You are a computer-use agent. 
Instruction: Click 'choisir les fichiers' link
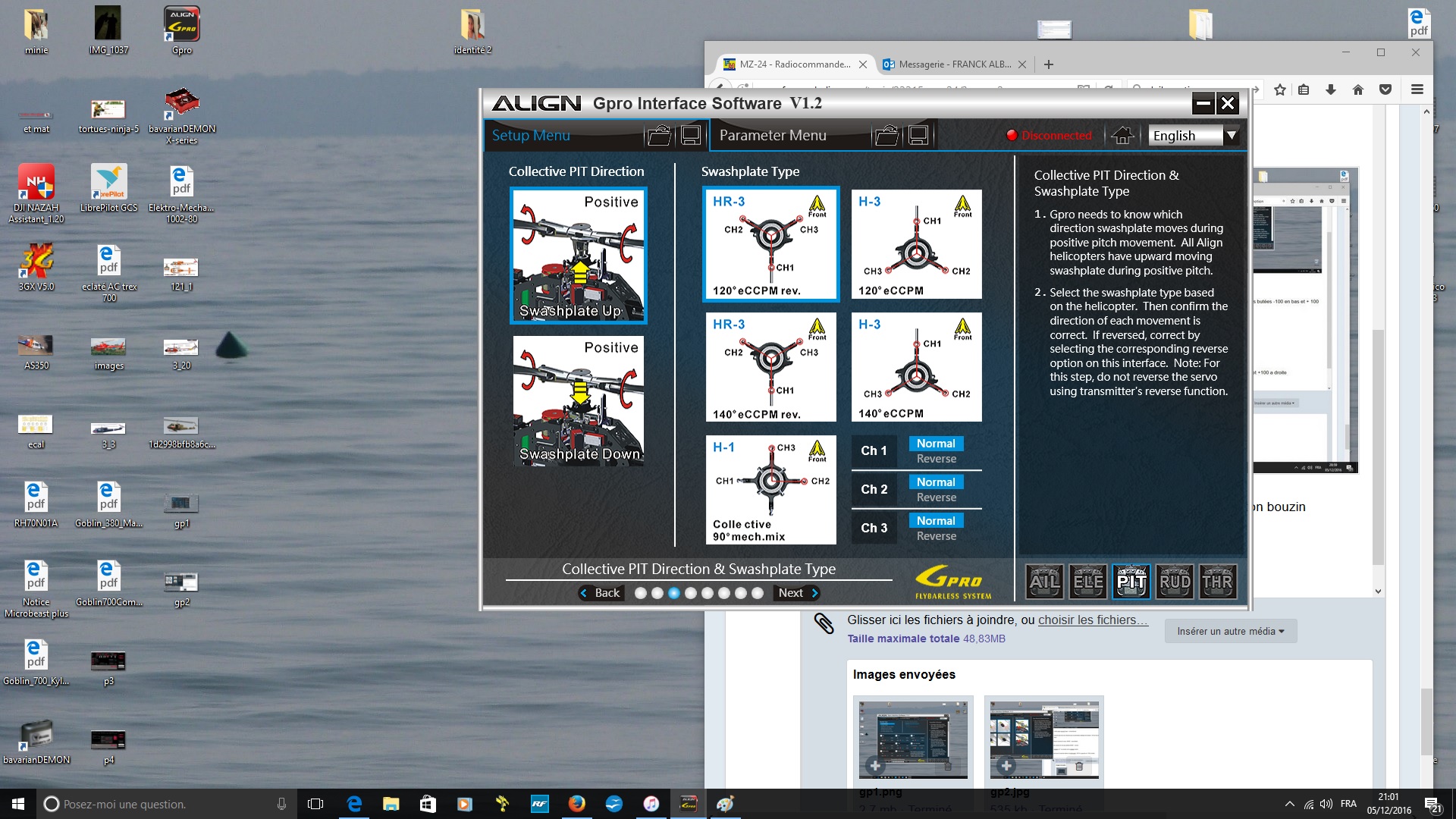pos(1093,620)
